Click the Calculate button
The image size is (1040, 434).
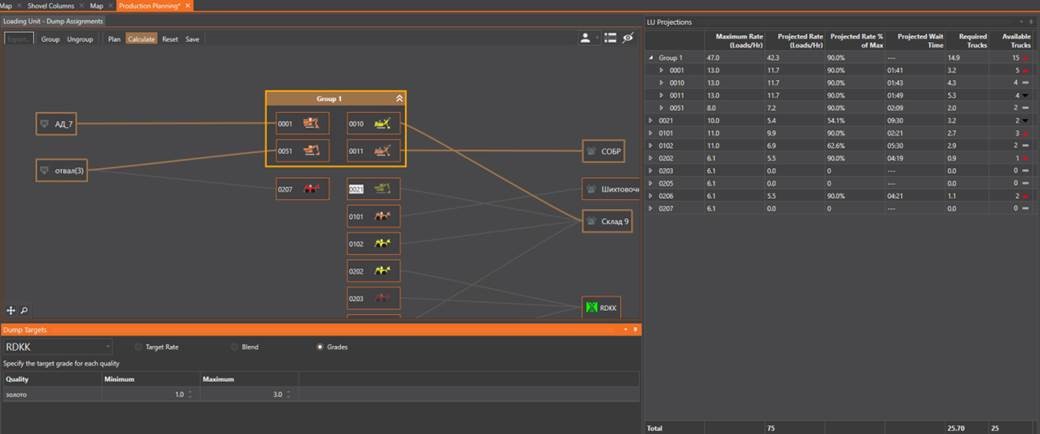point(141,39)
